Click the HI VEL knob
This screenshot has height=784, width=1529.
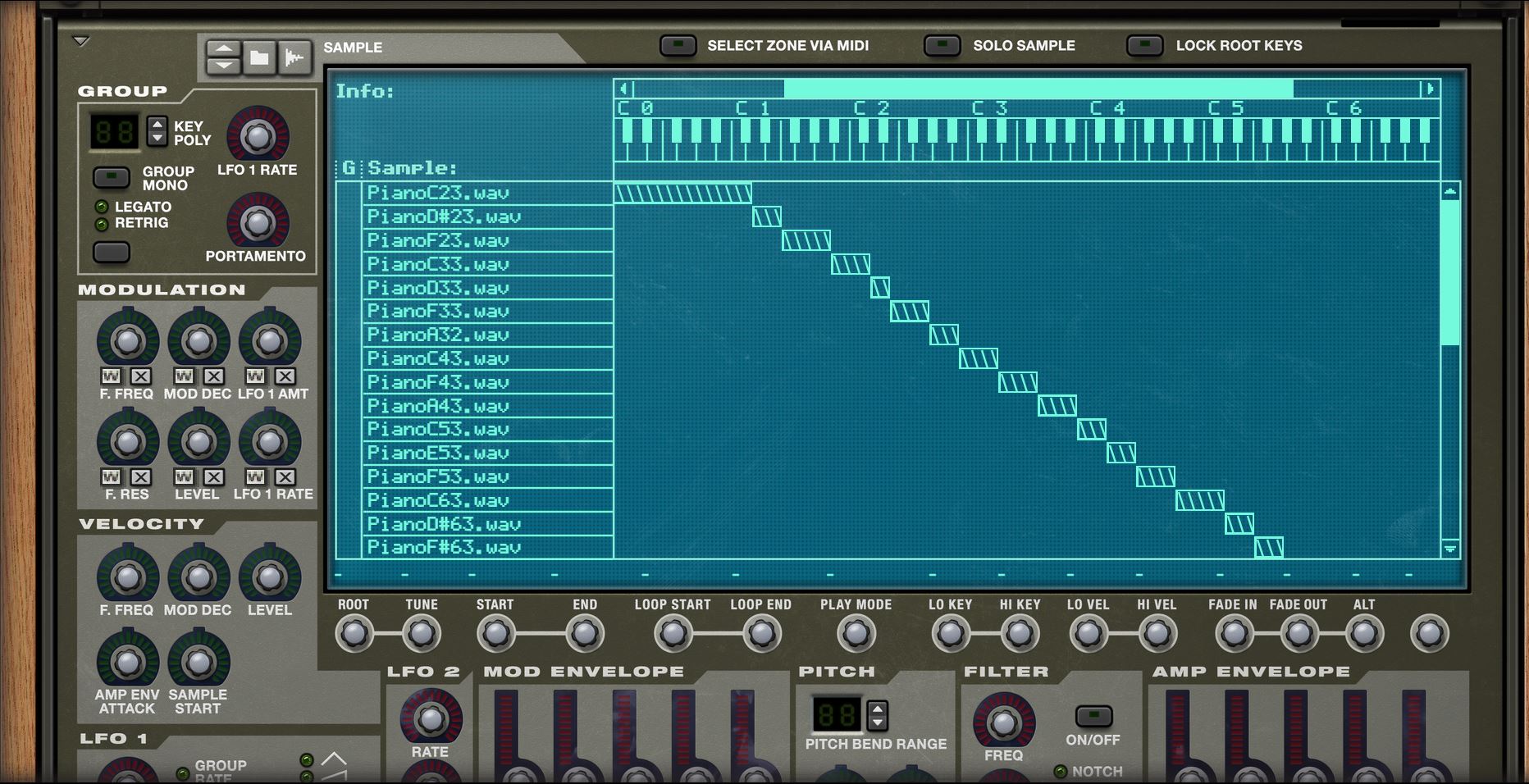click(1157, 633)
